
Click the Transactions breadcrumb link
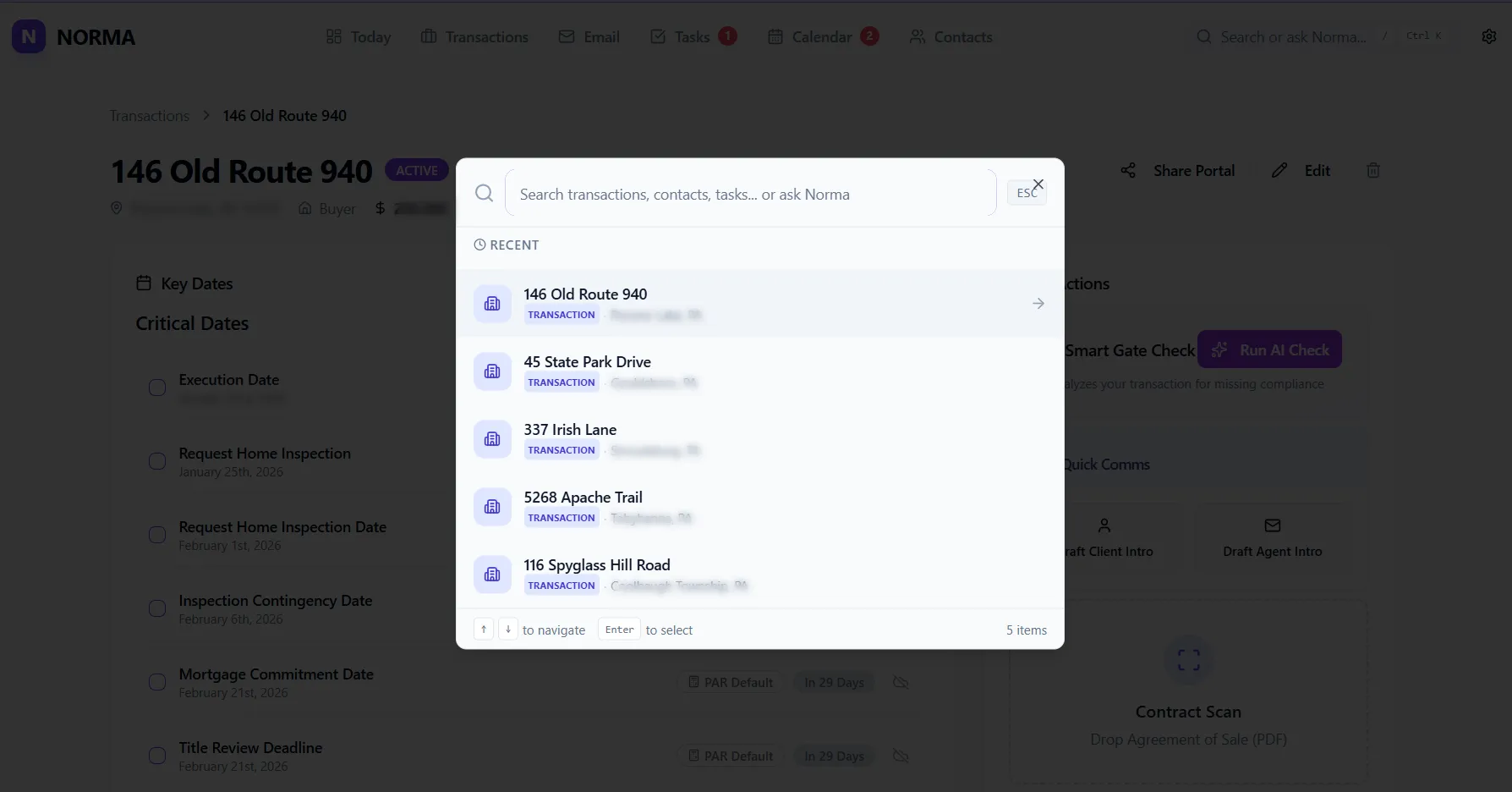click(x=150, y=116)
